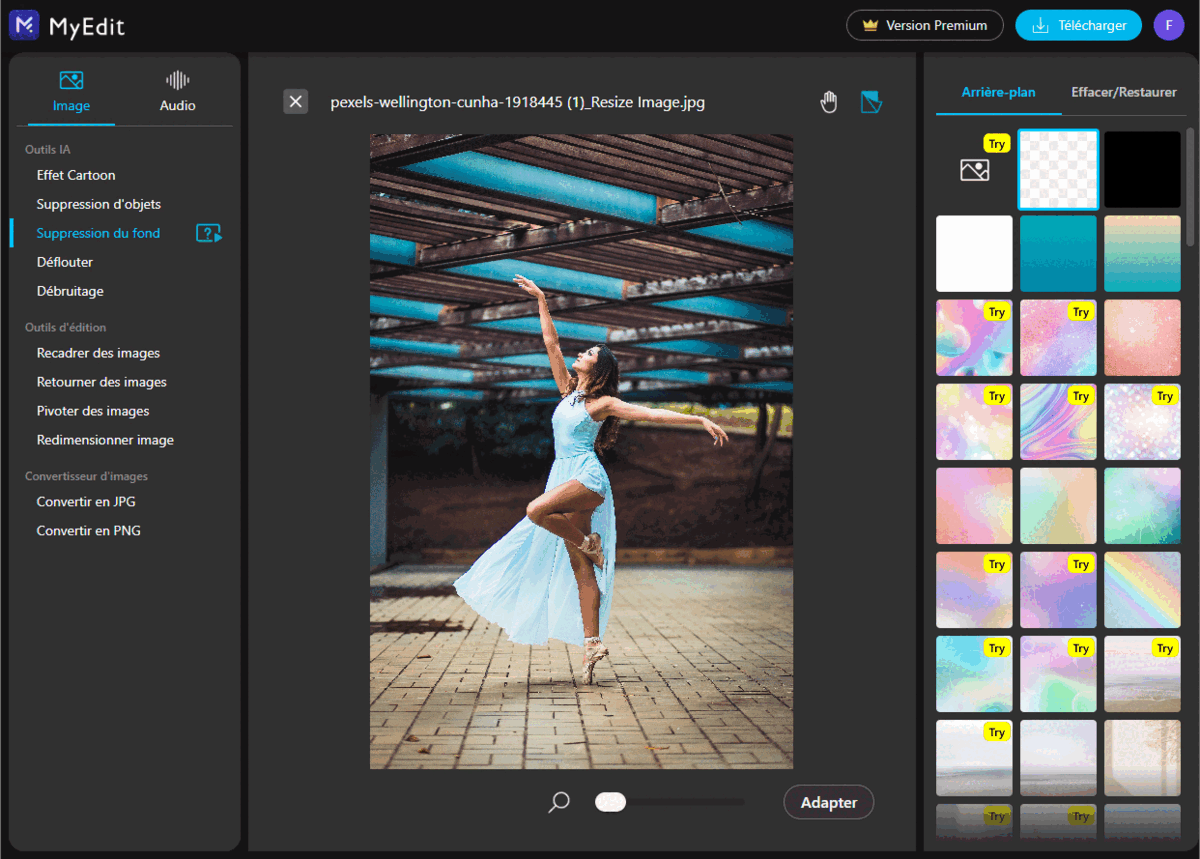The height and width of the screenshot is (859, 1200).
Task: Open the Effacer/Restaurer tab
Action: (1123, 92)
